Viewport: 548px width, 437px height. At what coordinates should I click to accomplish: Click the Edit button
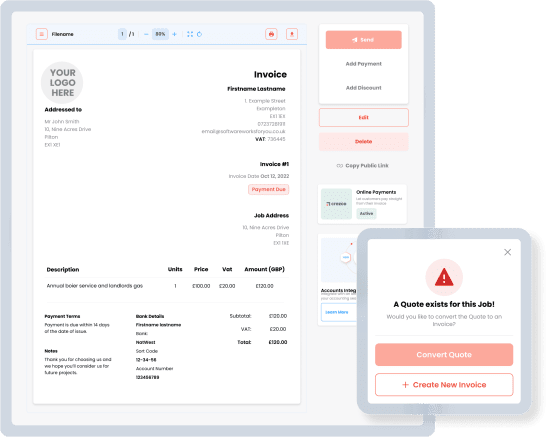pyautogui.click(x=363, y=117)
